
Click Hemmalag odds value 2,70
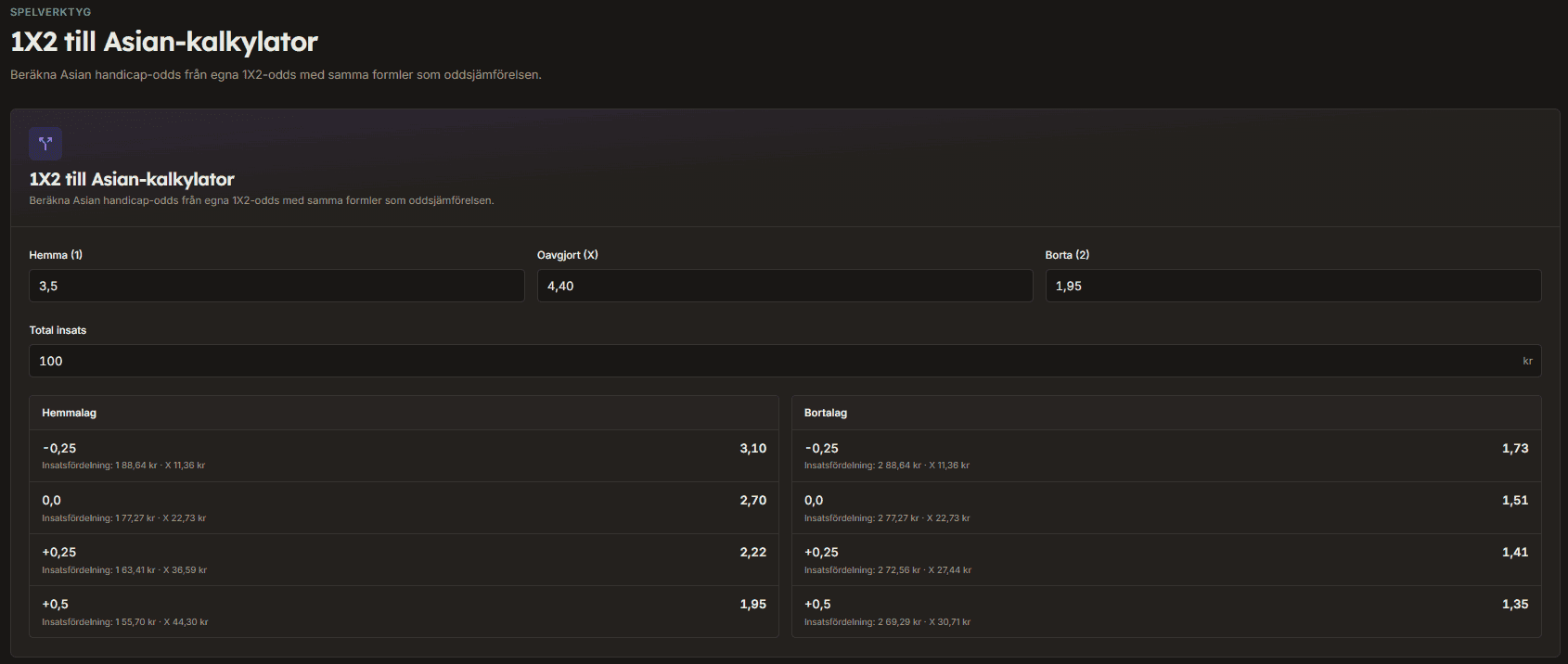[x=753, y=500]
